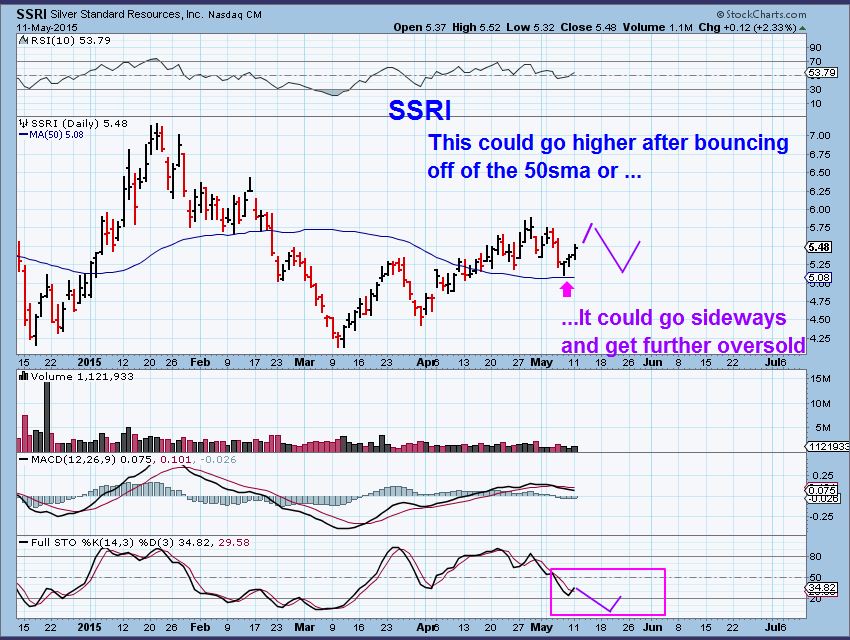Click the Silver Standard Resources, Inc. company name
Image resolution: width=850 pixels, height=640 pixels.
tap(126, 15)
